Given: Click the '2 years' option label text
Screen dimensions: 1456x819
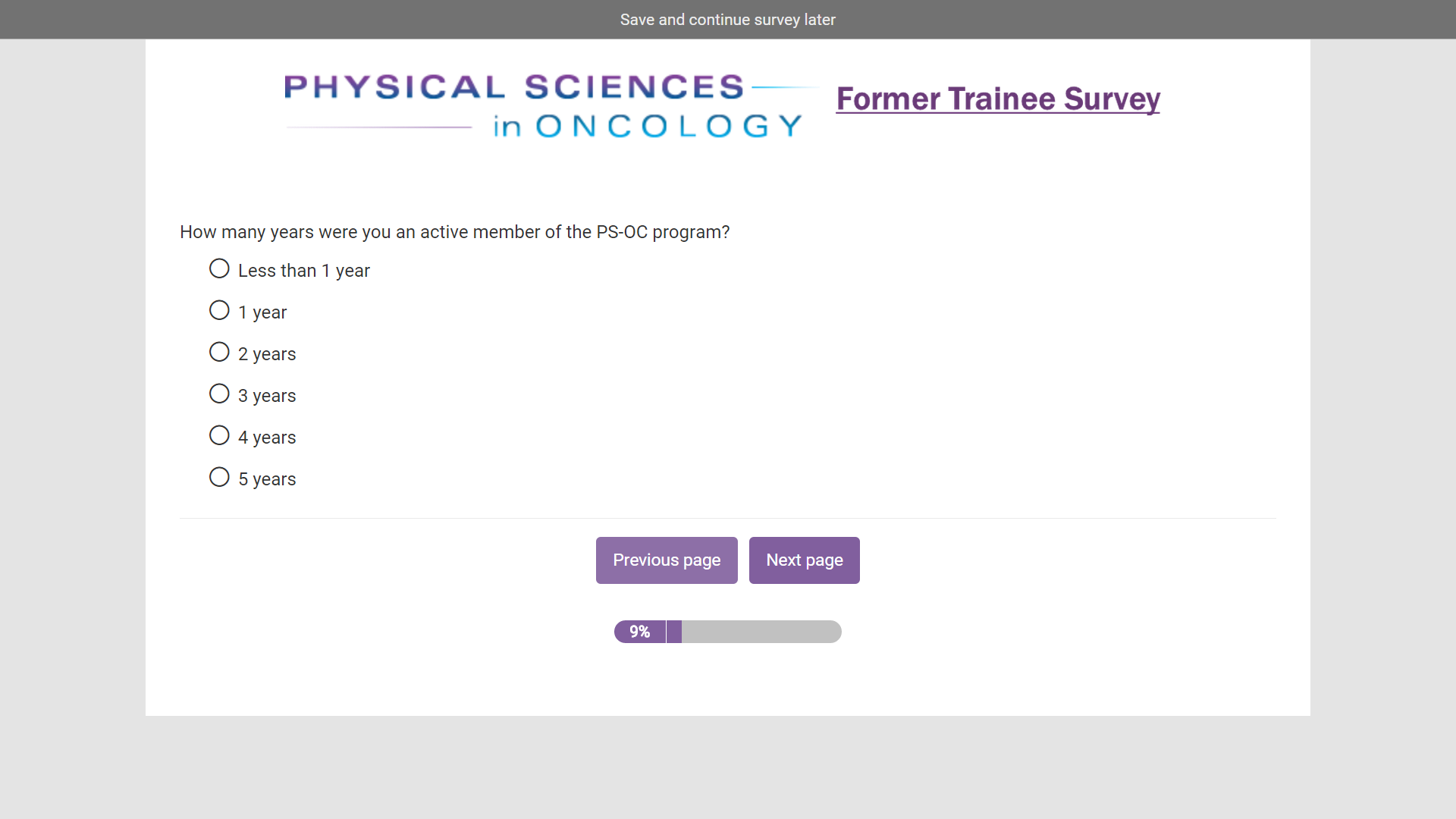Looking at the screenshot, I should point(267,354).
